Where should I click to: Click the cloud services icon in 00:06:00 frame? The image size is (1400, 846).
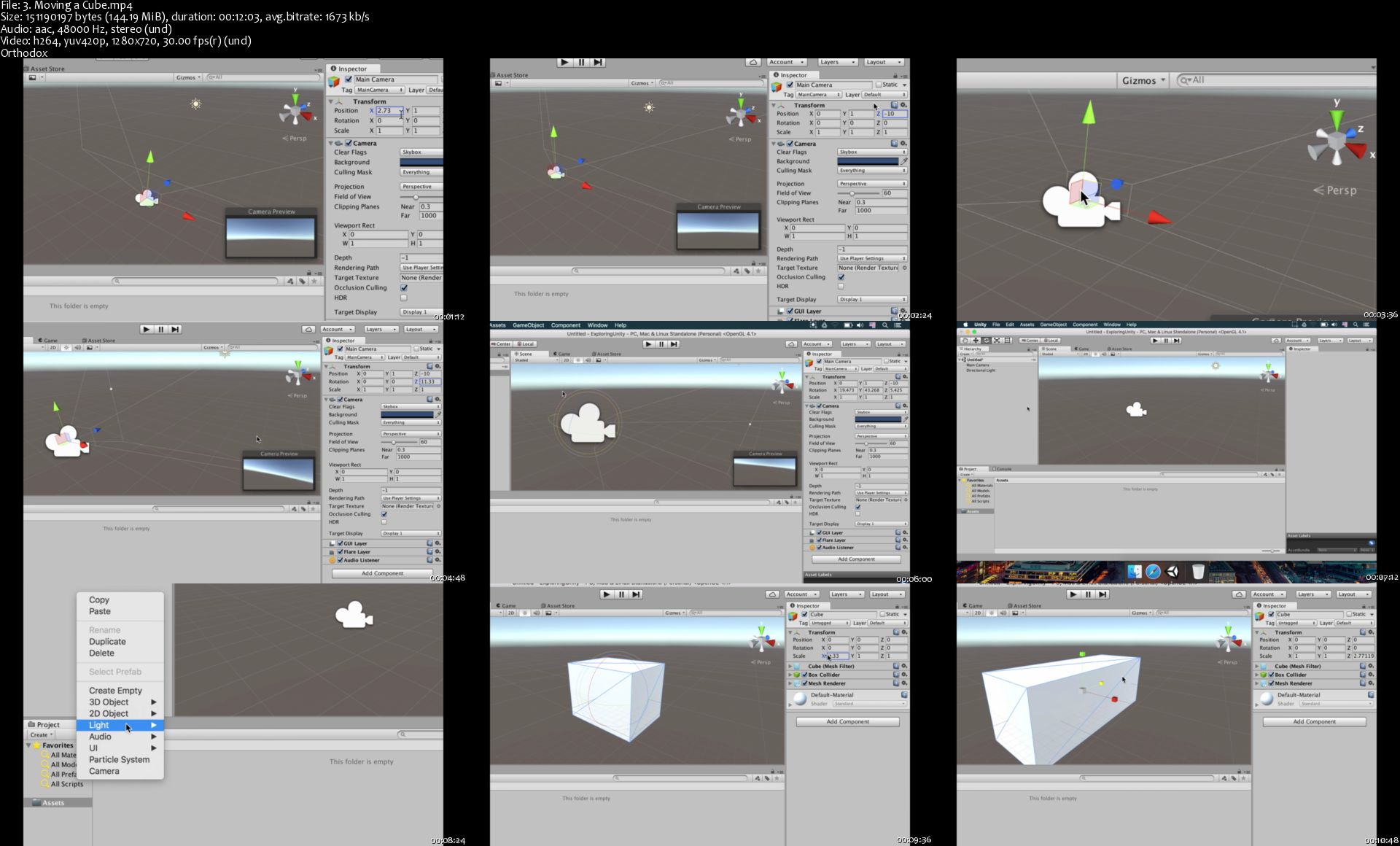(791, 344)
